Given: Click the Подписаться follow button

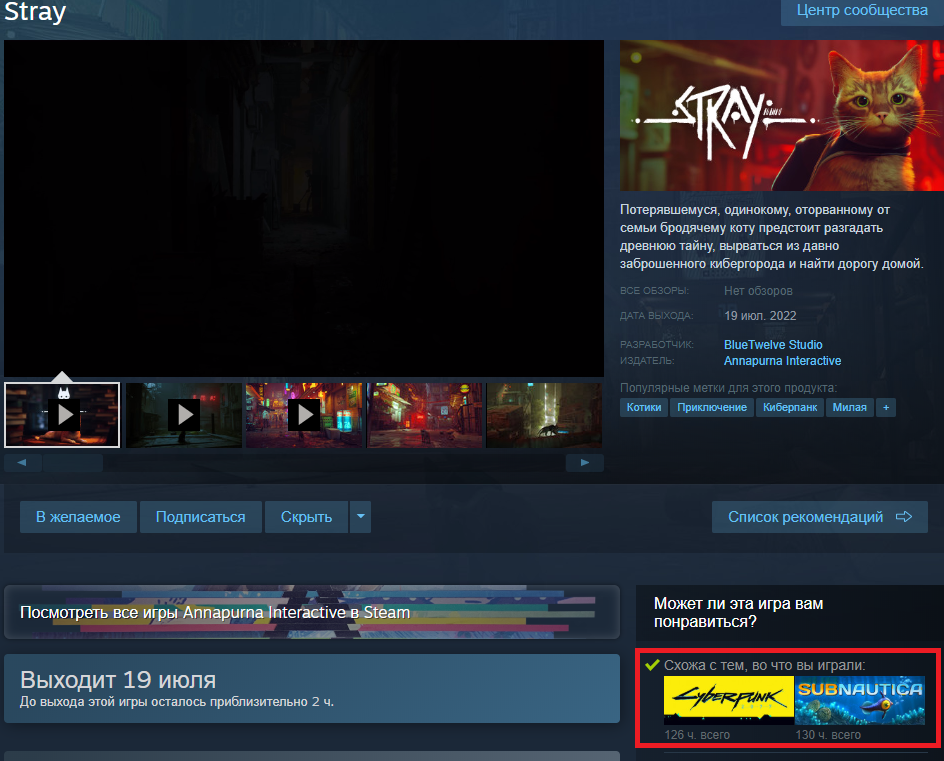Looking at the screenshot, I should point(200,517).
